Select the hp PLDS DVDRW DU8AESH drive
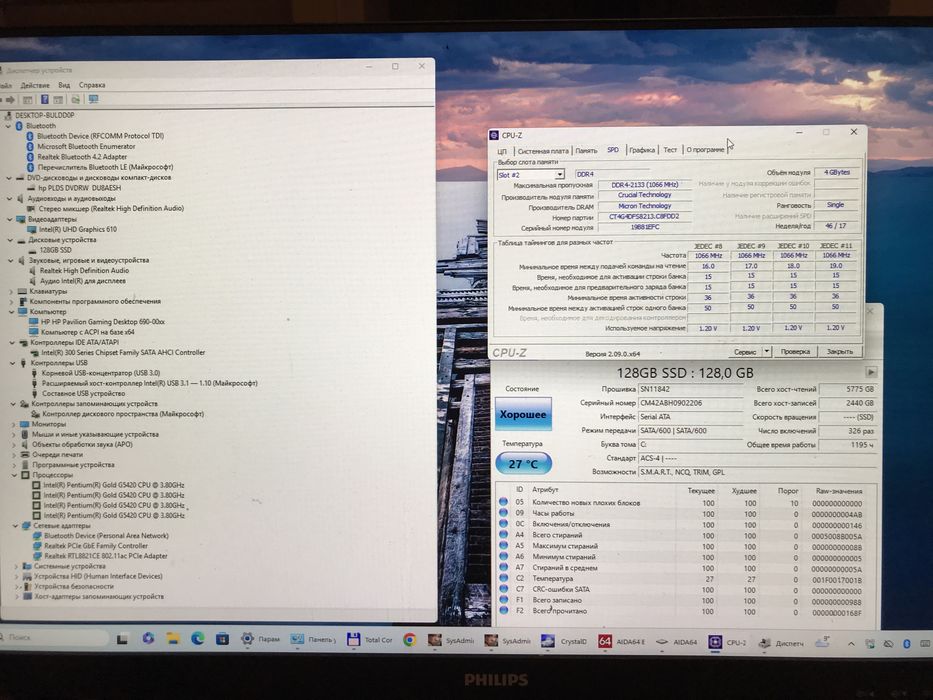The image size is (933, 700). (79, 188)
